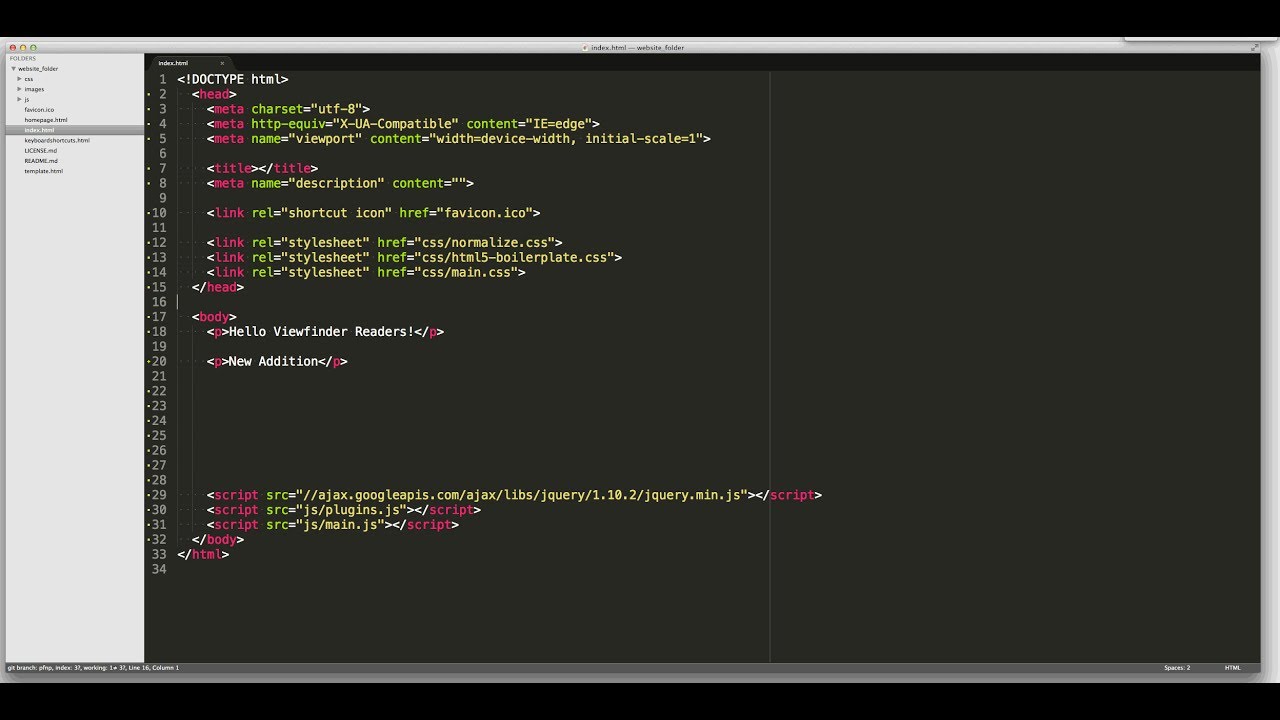Select index.html in the sidebar file list
Image resolution: width=1280 pixels, height=720 pixels.
click(39, 130)
